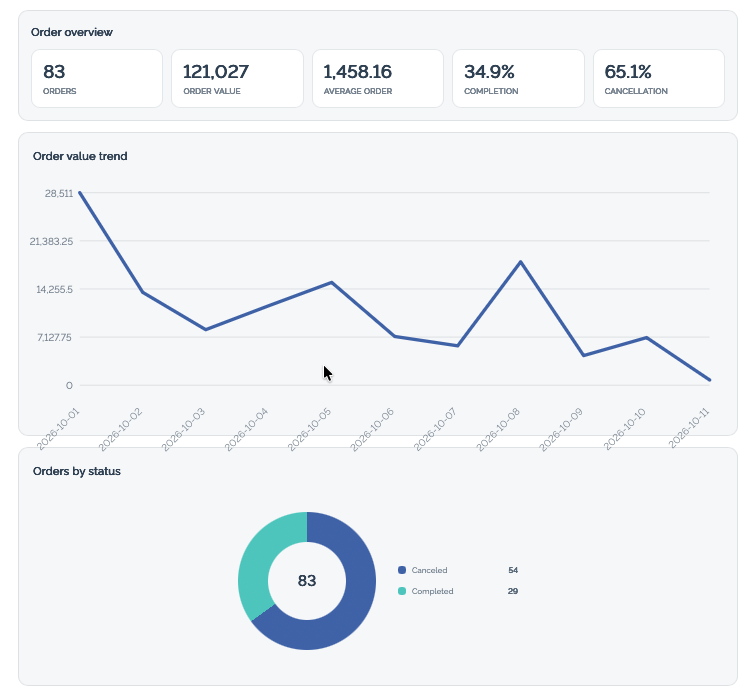Click the Canceled legend color dot
Viewport: 752px width, 690px height.
click(x=402, y=570)
